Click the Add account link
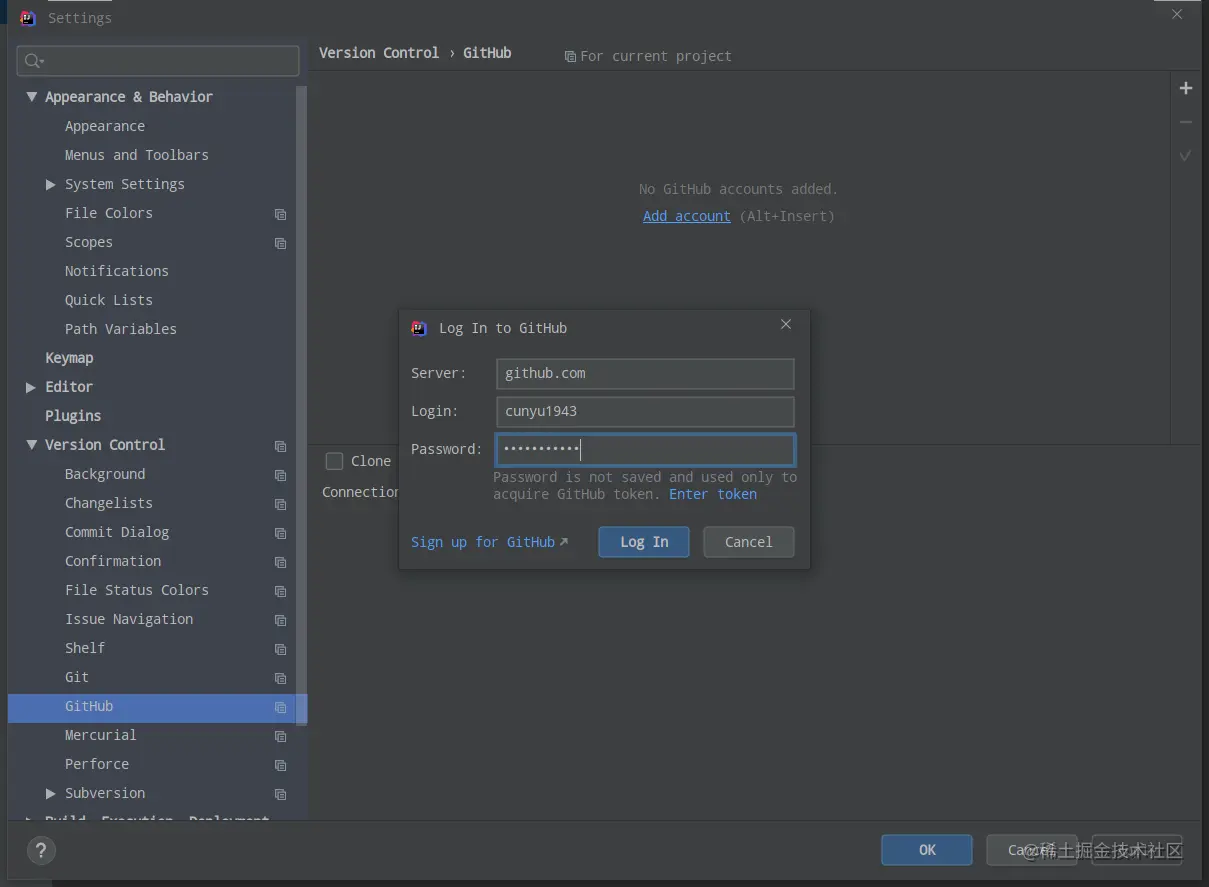1209x887 pixels. click(687, 216)
